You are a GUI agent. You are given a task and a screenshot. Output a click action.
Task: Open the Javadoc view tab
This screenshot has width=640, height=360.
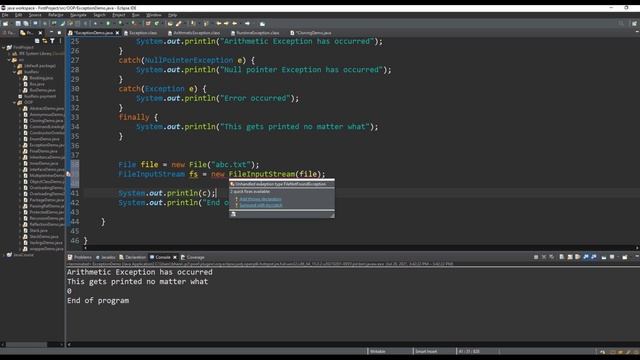click(x=106, y=258)
